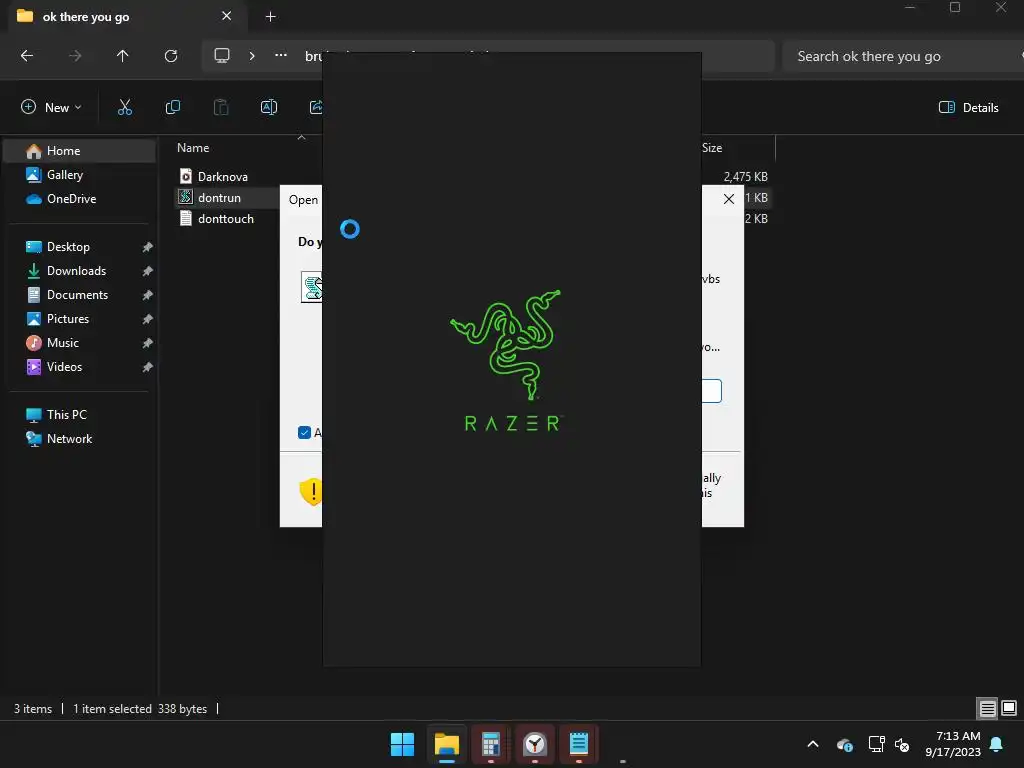This screenshot has height=768, width=1024.
Task: Open Notepad from the taskbar
Action: [579, 744]
